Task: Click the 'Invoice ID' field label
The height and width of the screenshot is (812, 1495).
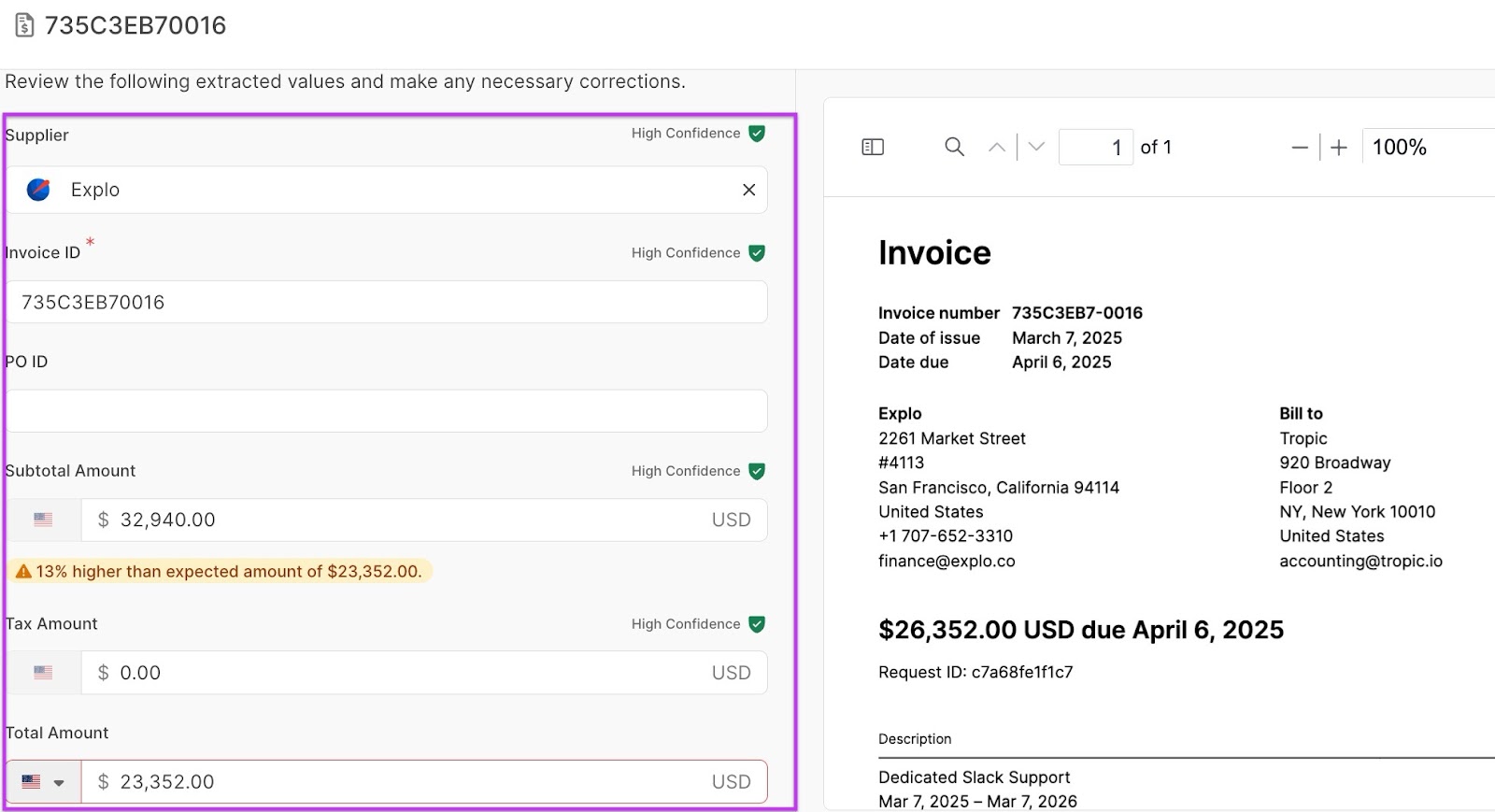Action: pos(42,253)
